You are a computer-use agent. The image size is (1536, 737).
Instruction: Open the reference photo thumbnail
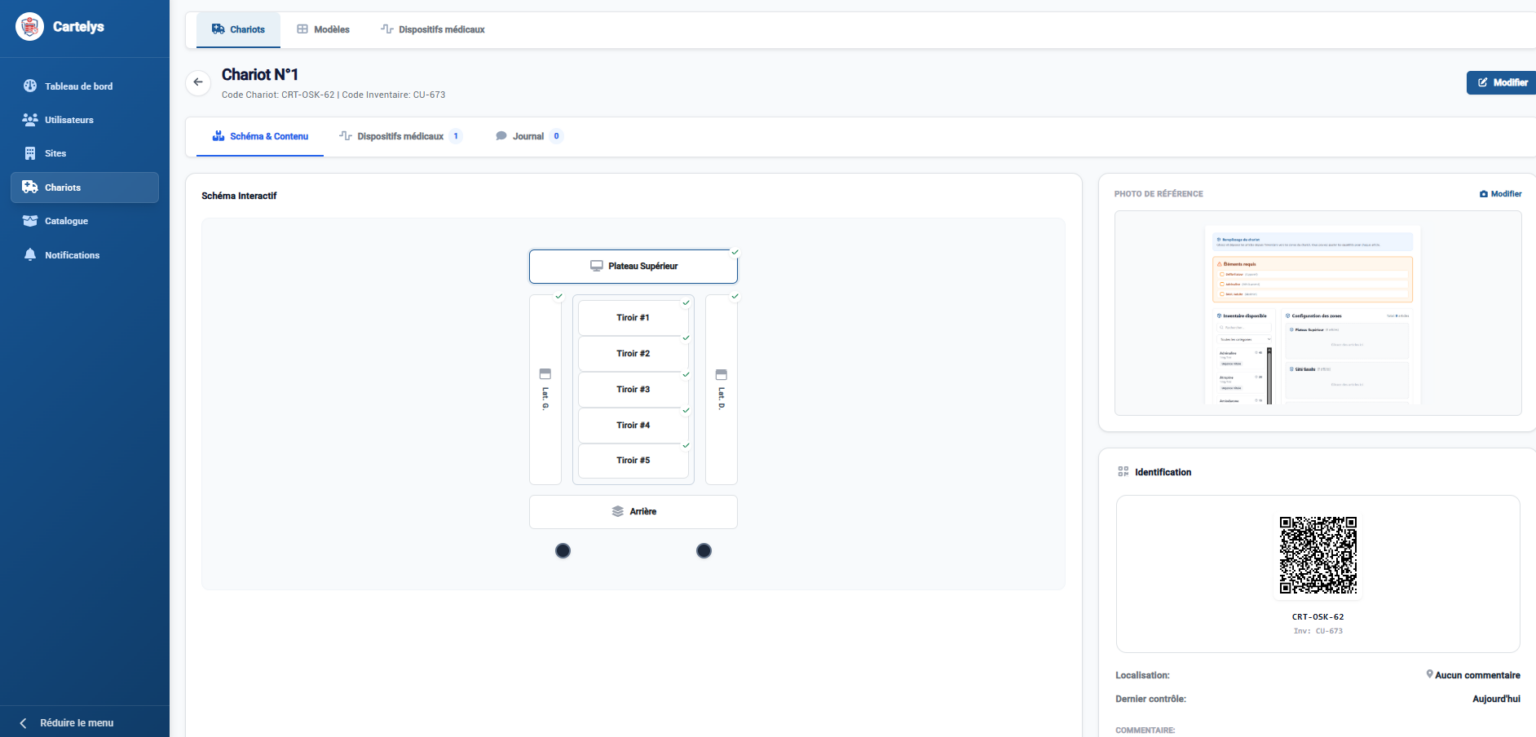[x=1318, y=313]
